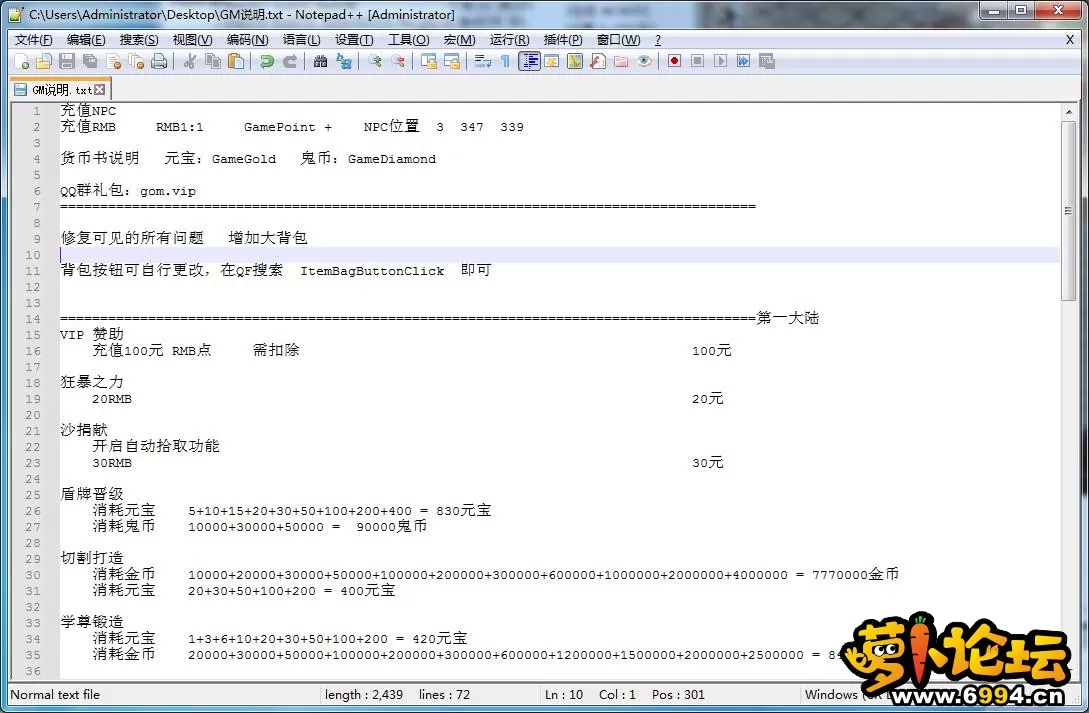Open the 视图(V) menu
This screenshot has height=713, width=1089.
(192, 40)
